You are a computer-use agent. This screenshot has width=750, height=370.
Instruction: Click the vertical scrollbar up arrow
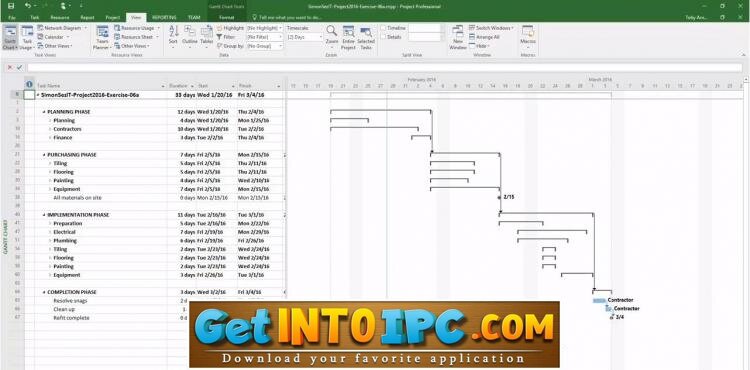(x=746, y=79)
